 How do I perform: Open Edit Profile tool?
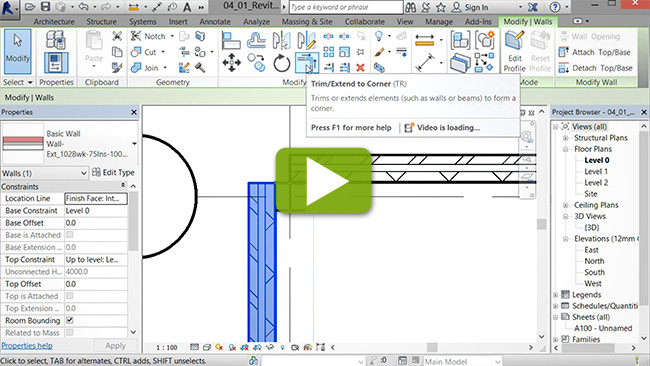click(514, 51)
